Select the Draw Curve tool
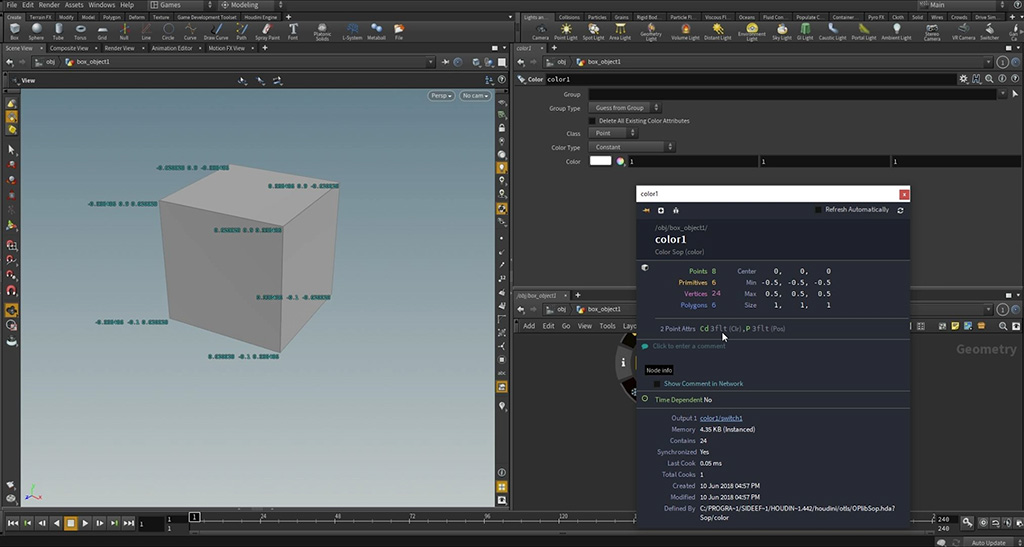 click(217, 30)
